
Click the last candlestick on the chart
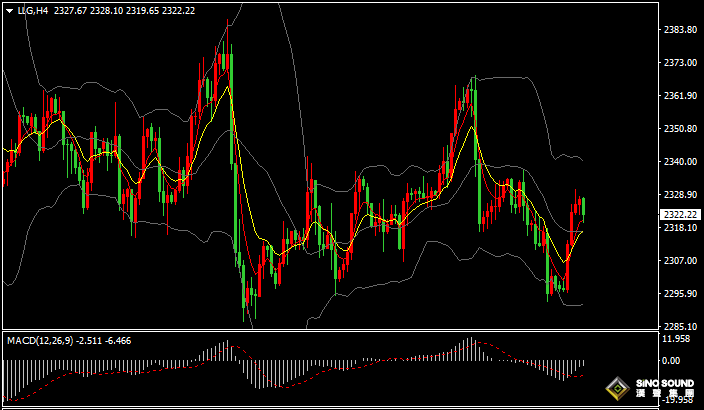(583, 207)
